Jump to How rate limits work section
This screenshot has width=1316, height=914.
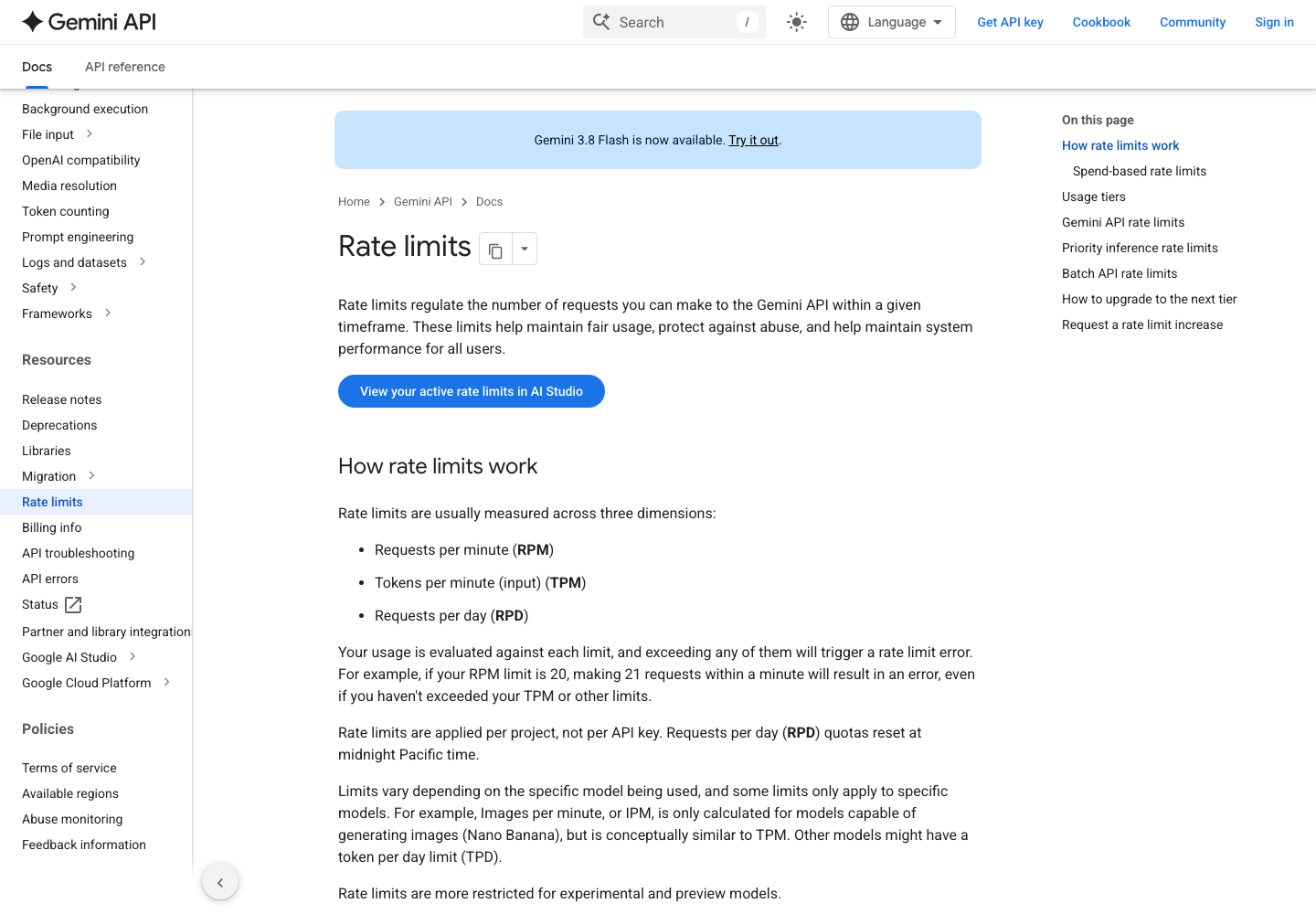pos(1120,145)
